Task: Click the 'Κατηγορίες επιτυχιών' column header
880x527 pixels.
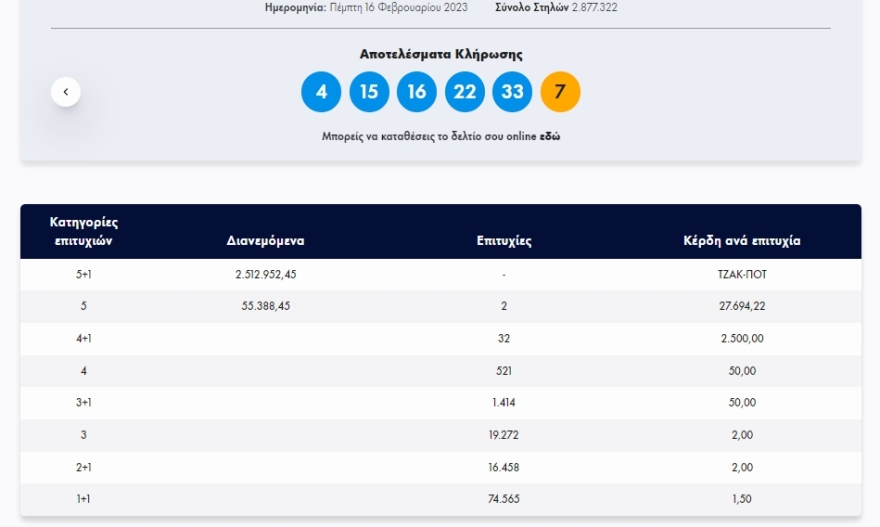Action: coord(84,231)
